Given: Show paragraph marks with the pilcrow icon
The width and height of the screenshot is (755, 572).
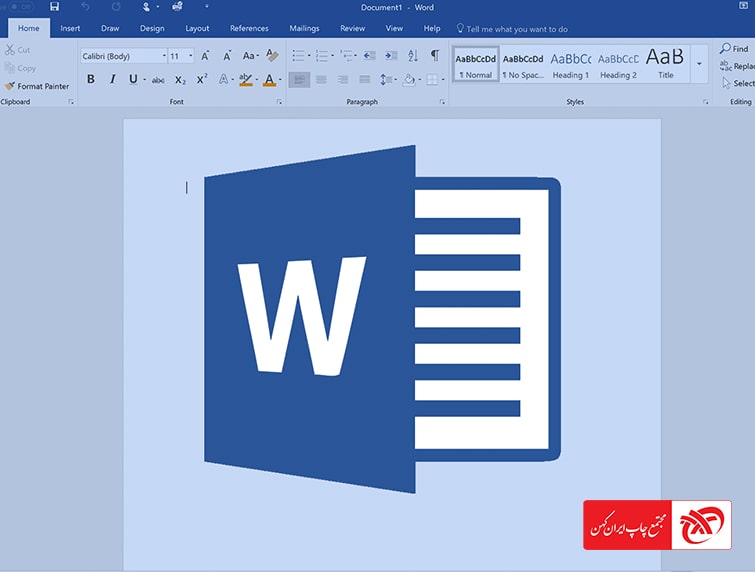Looking at the screenshot, I should 434,56.
